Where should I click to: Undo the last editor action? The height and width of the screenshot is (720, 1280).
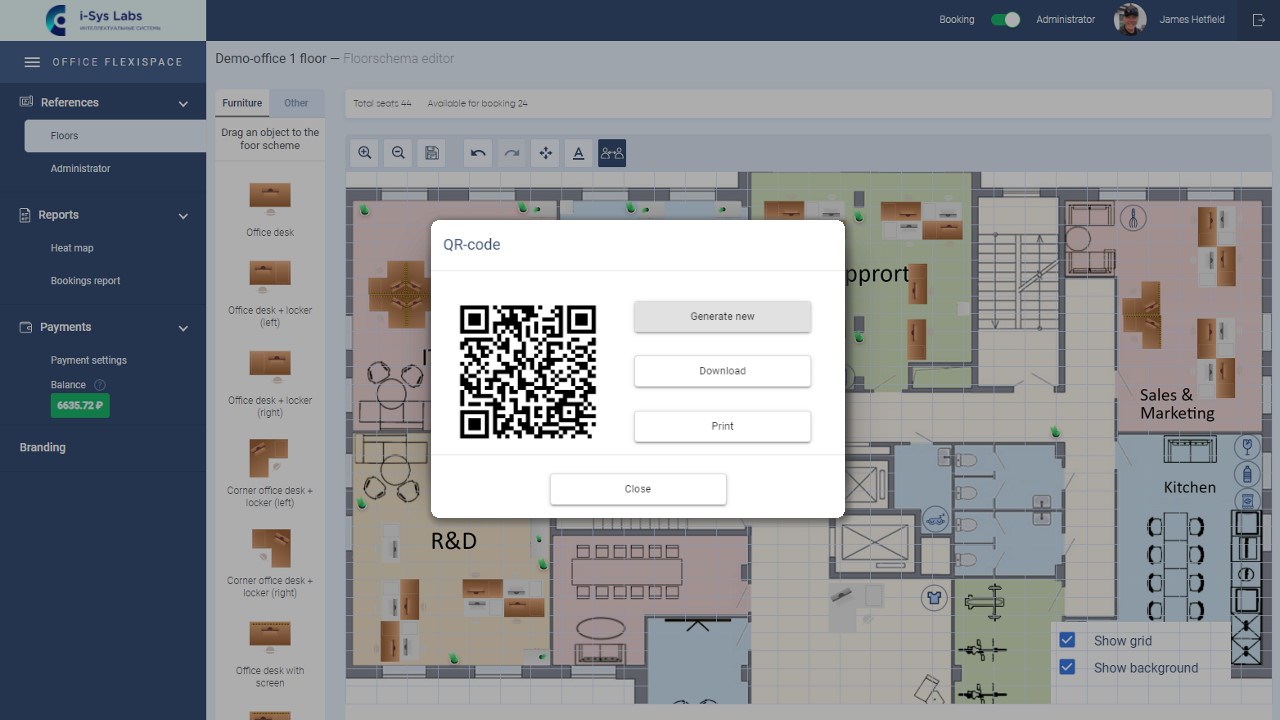(478, 153)
